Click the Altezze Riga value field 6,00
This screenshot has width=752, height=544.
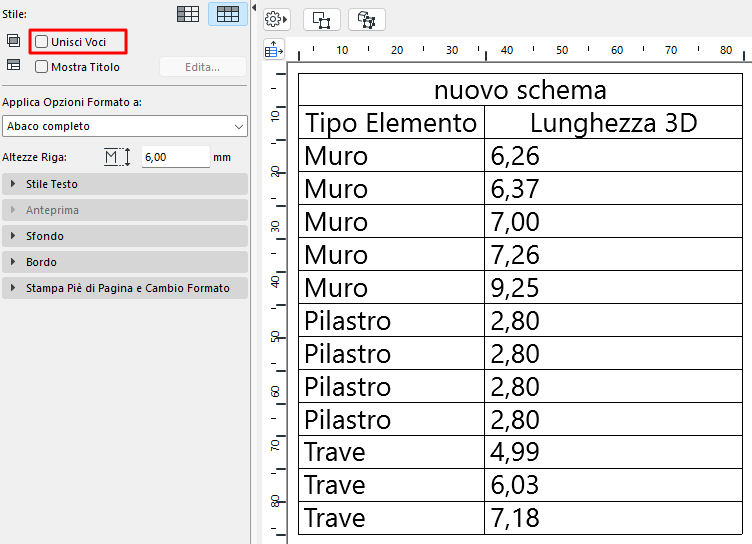(176, 157)
